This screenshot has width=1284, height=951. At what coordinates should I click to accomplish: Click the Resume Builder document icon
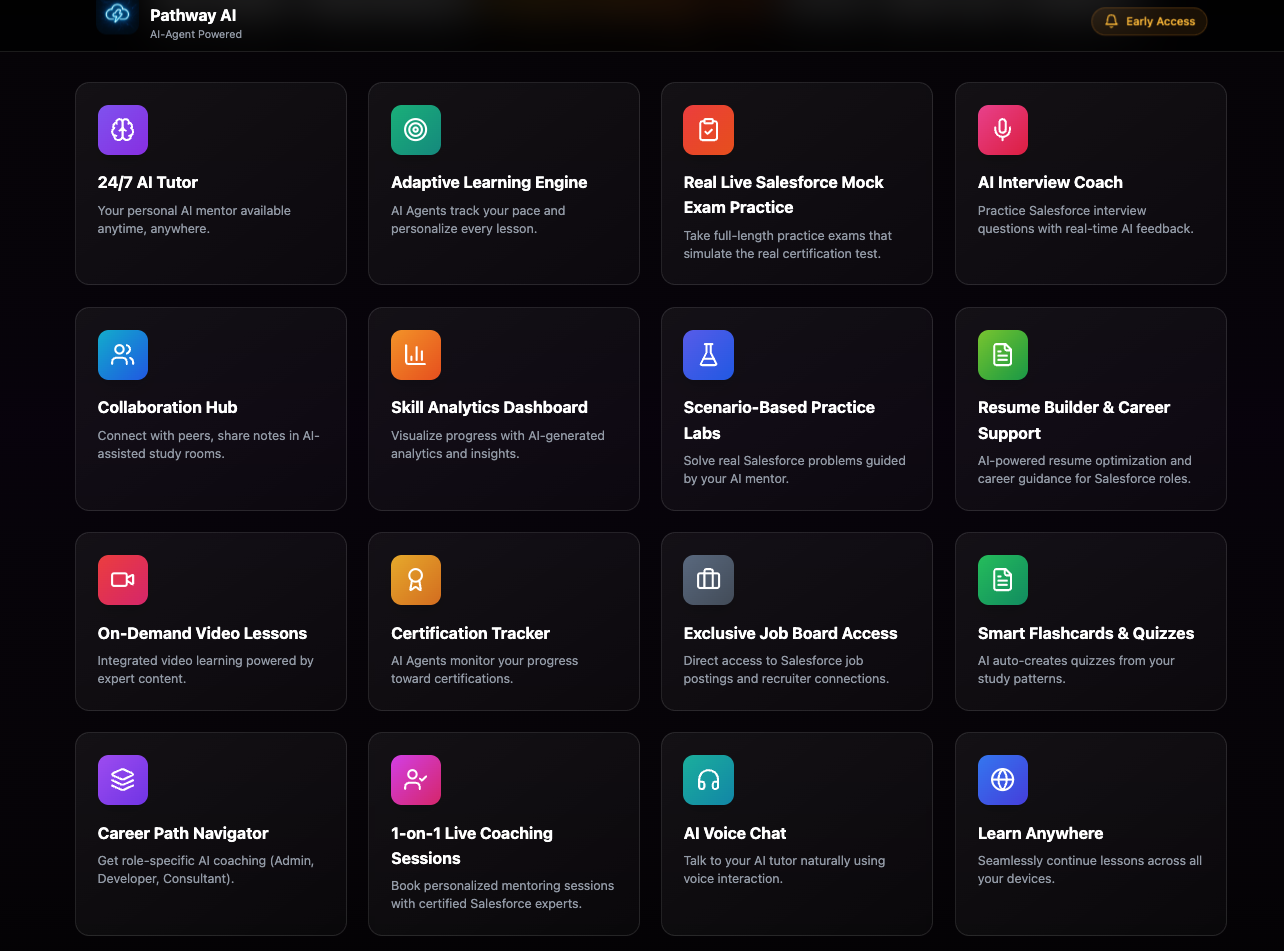1002,354
